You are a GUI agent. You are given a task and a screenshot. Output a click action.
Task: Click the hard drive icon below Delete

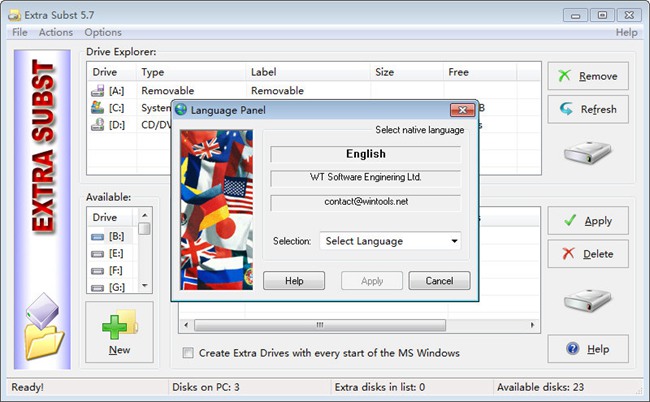[x=587, y=299]
